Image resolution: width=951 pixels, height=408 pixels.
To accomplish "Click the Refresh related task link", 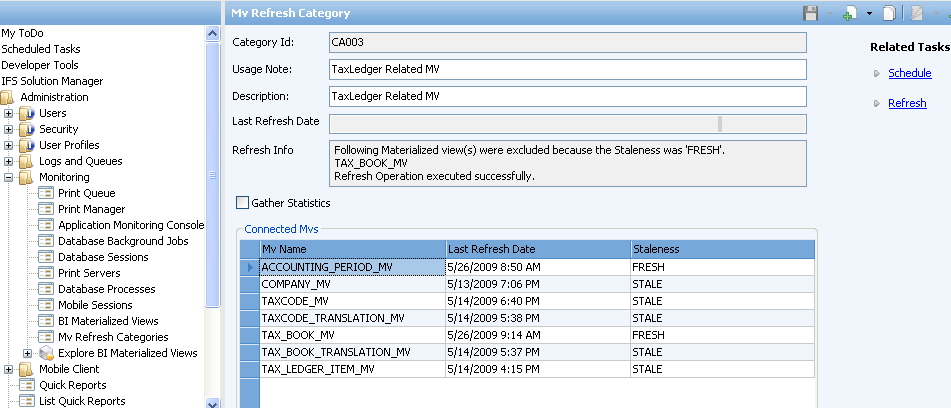I will coord(907,103).
